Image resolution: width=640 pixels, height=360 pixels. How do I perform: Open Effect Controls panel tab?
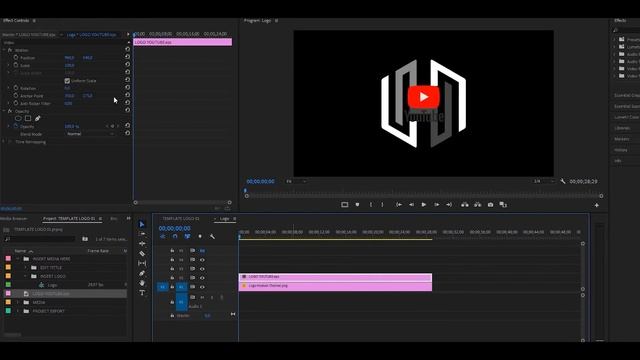(x=16, y=20)
